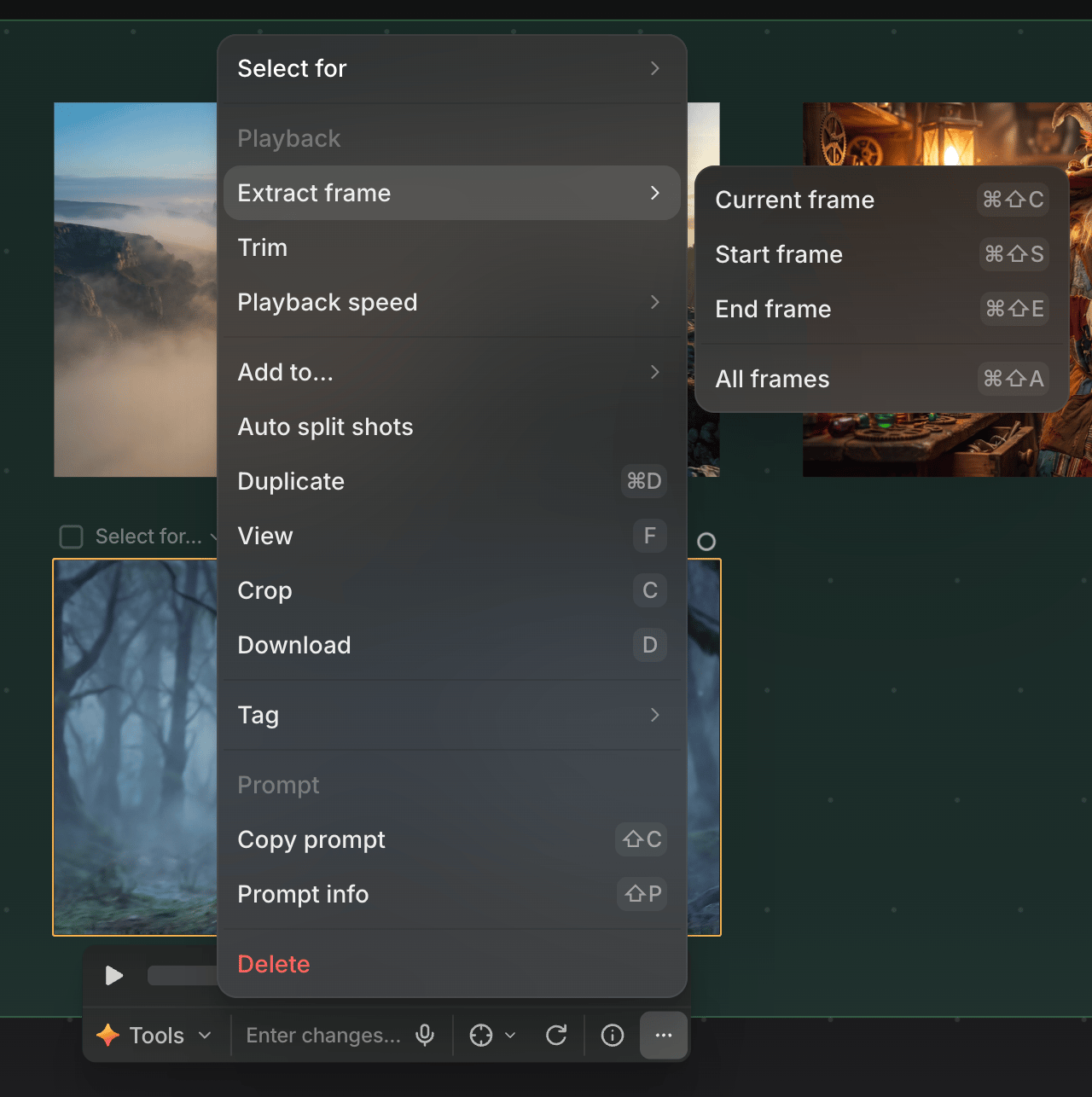Image resolution: width=1092 pixels, height=1097 pixels.
Task: Click the small circle marker above forest video
Action: pyautogui.click(x=706, y=542)
